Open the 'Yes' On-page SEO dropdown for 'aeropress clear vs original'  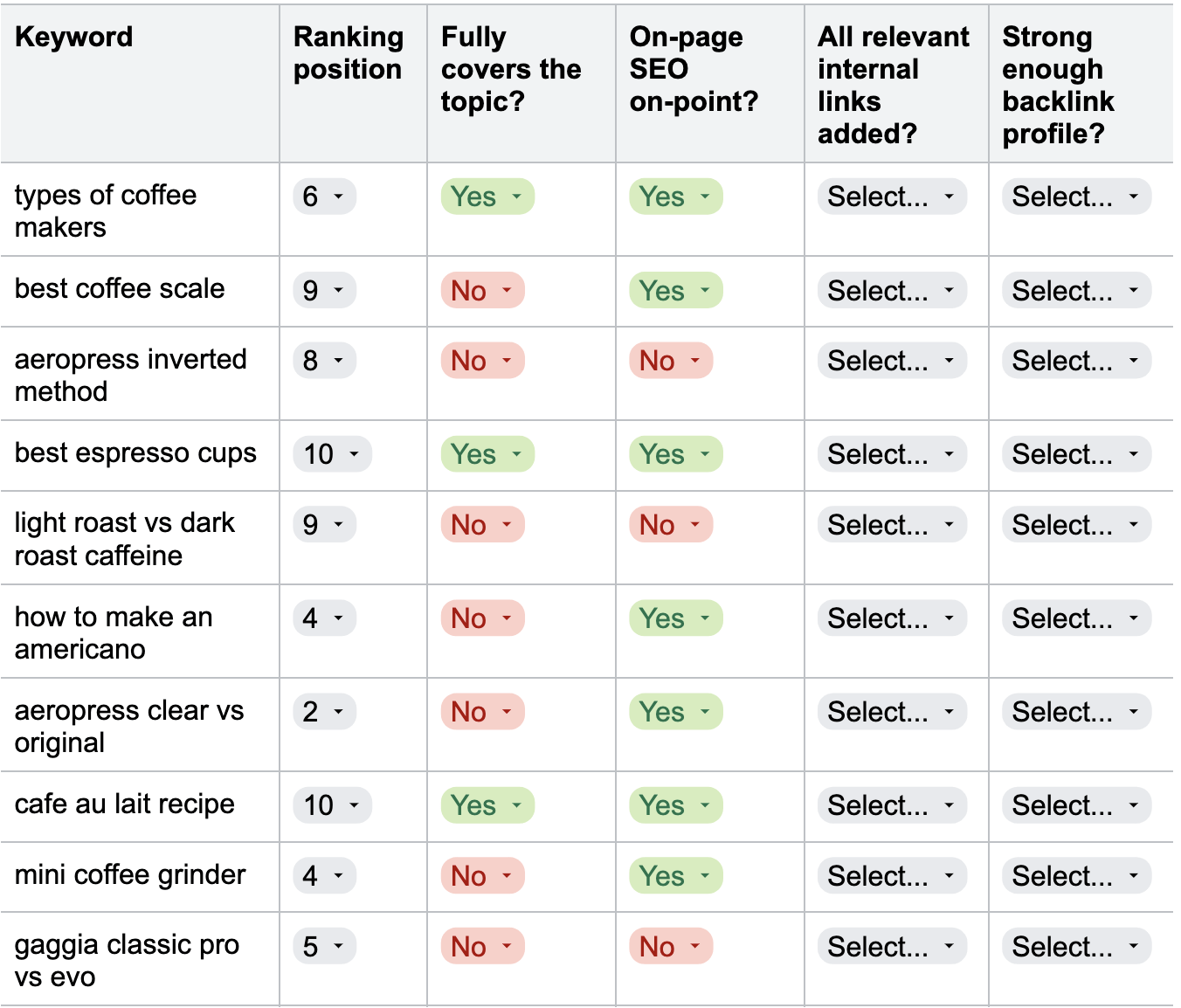pos(673,712)
